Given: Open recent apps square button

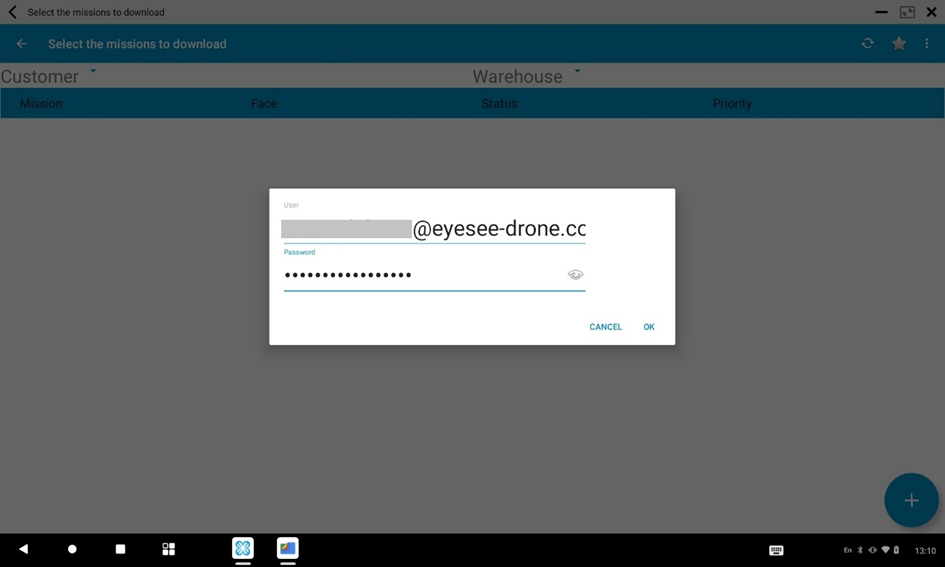Looking at the screenshot, I should click(120, 549).
